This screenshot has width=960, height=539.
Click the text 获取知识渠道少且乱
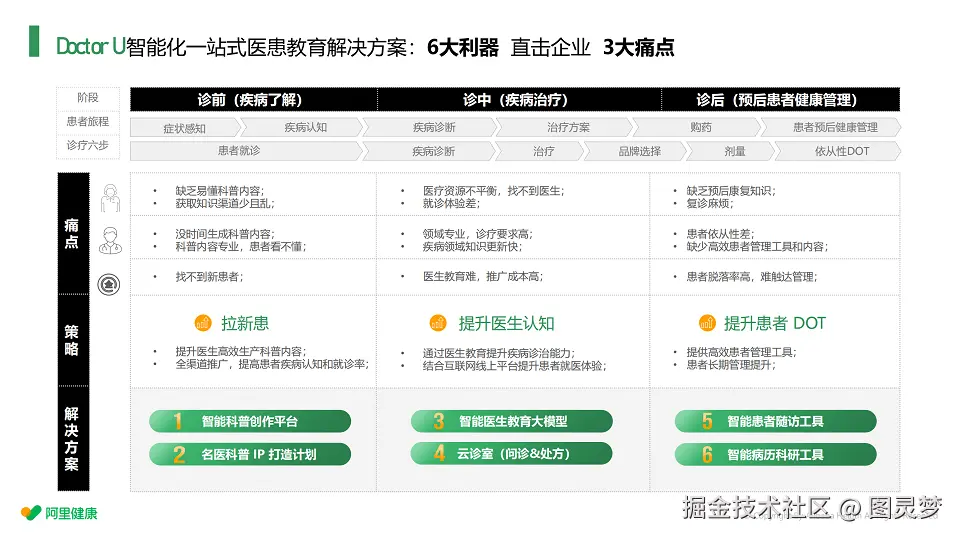223,203
